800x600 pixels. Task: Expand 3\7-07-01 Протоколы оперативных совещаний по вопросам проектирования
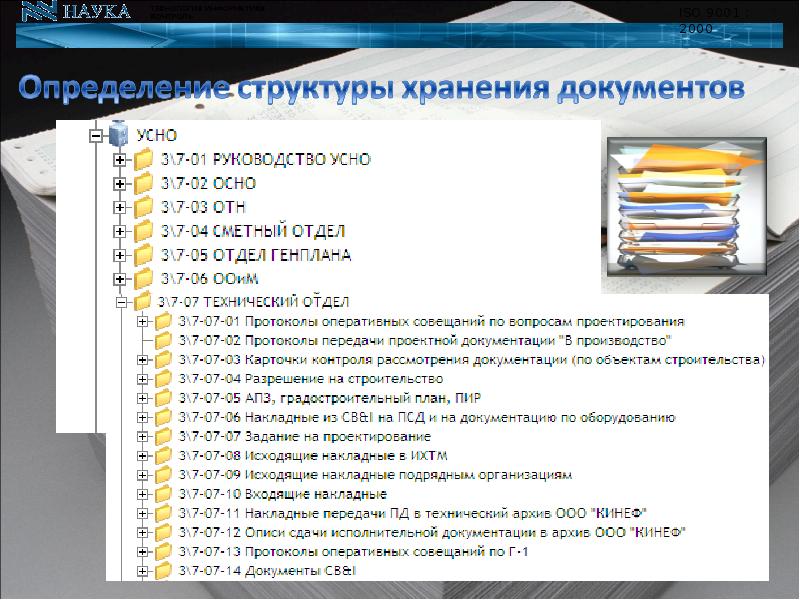tap(142, 322)
